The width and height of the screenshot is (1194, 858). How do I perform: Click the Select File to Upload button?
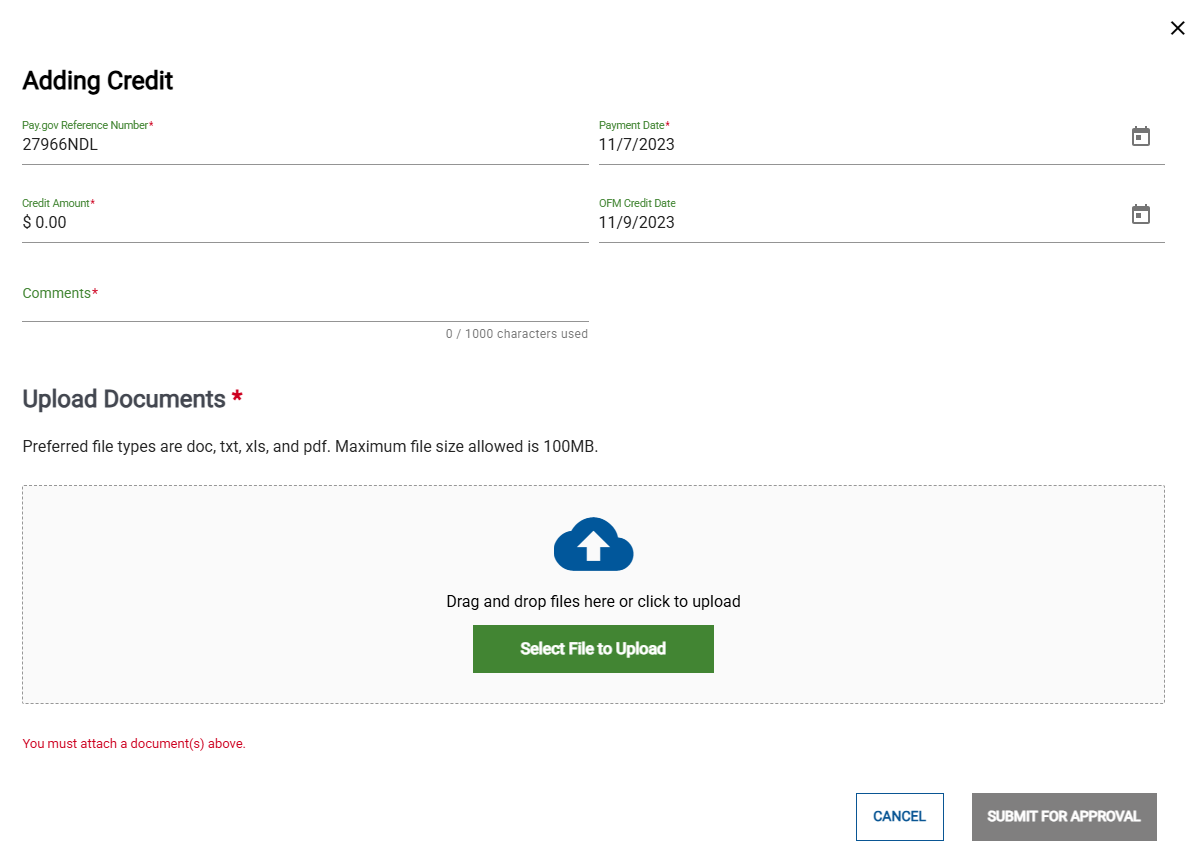(x=593, y=649)
